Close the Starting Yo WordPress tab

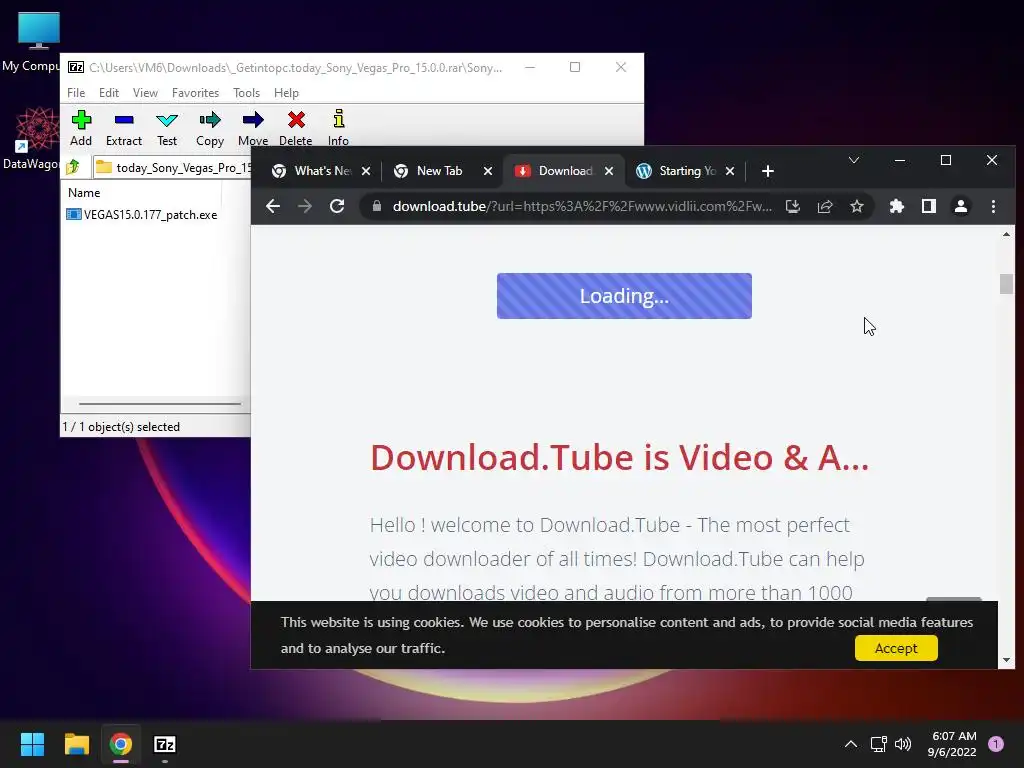tap(730, 171)
